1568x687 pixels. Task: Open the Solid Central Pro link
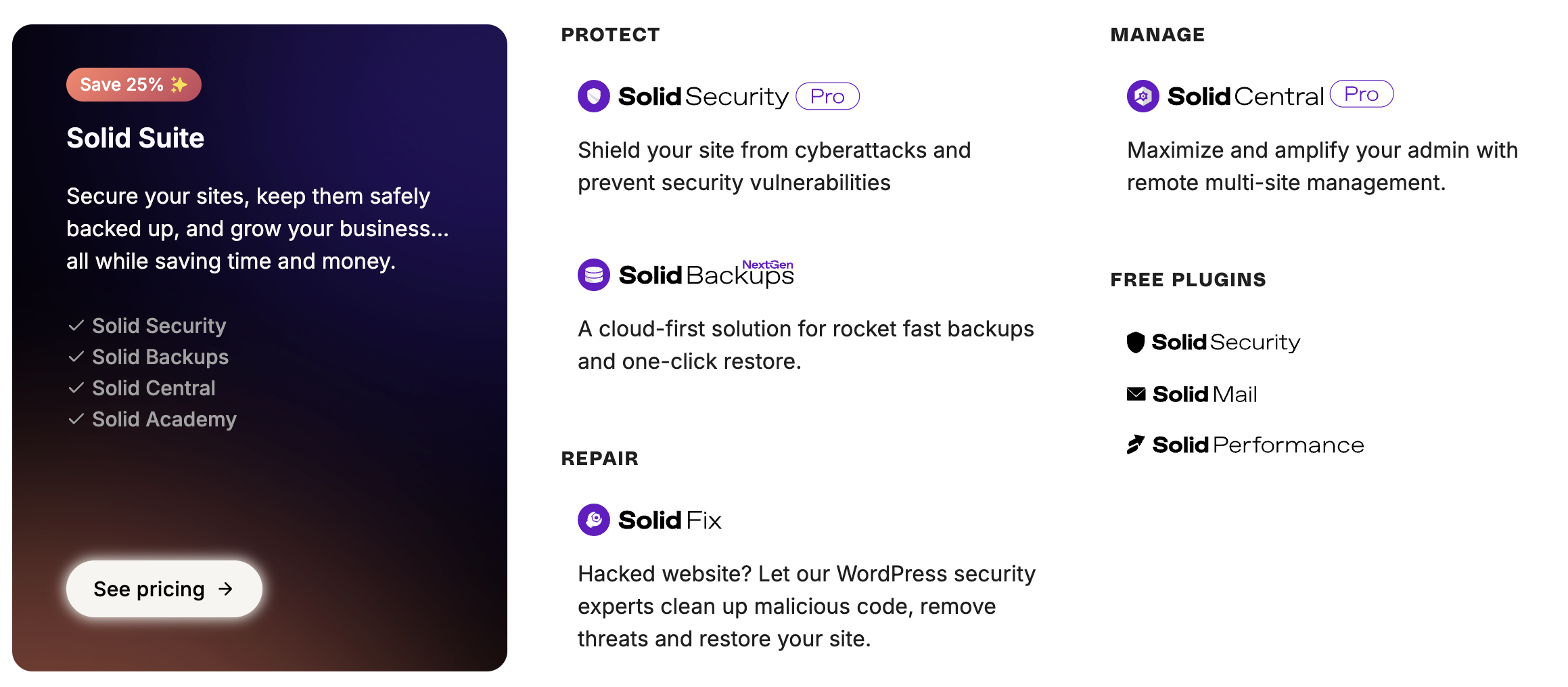pyautogui.click(x=1245, y=97)
